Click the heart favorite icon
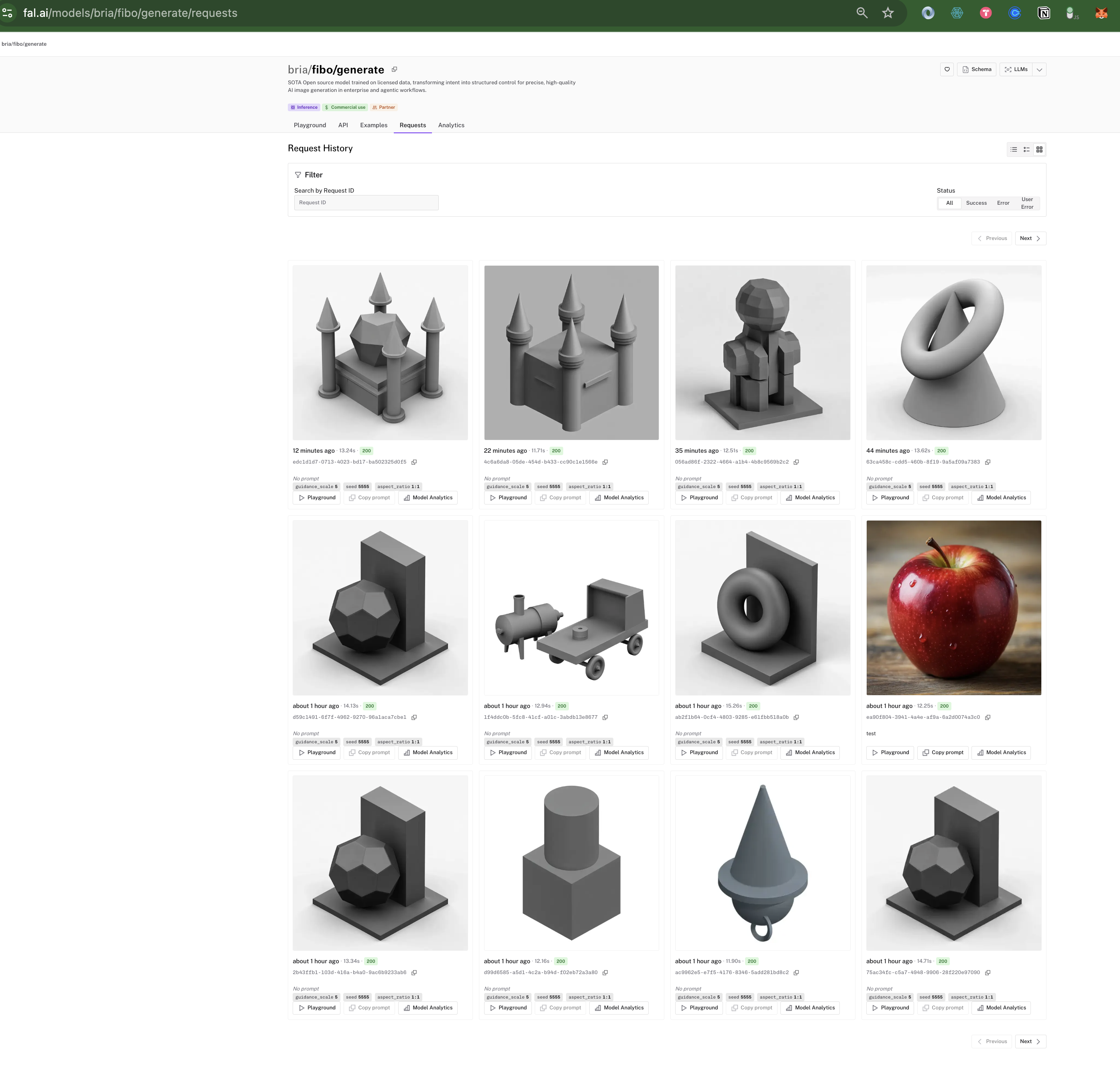 pos(947,69)
